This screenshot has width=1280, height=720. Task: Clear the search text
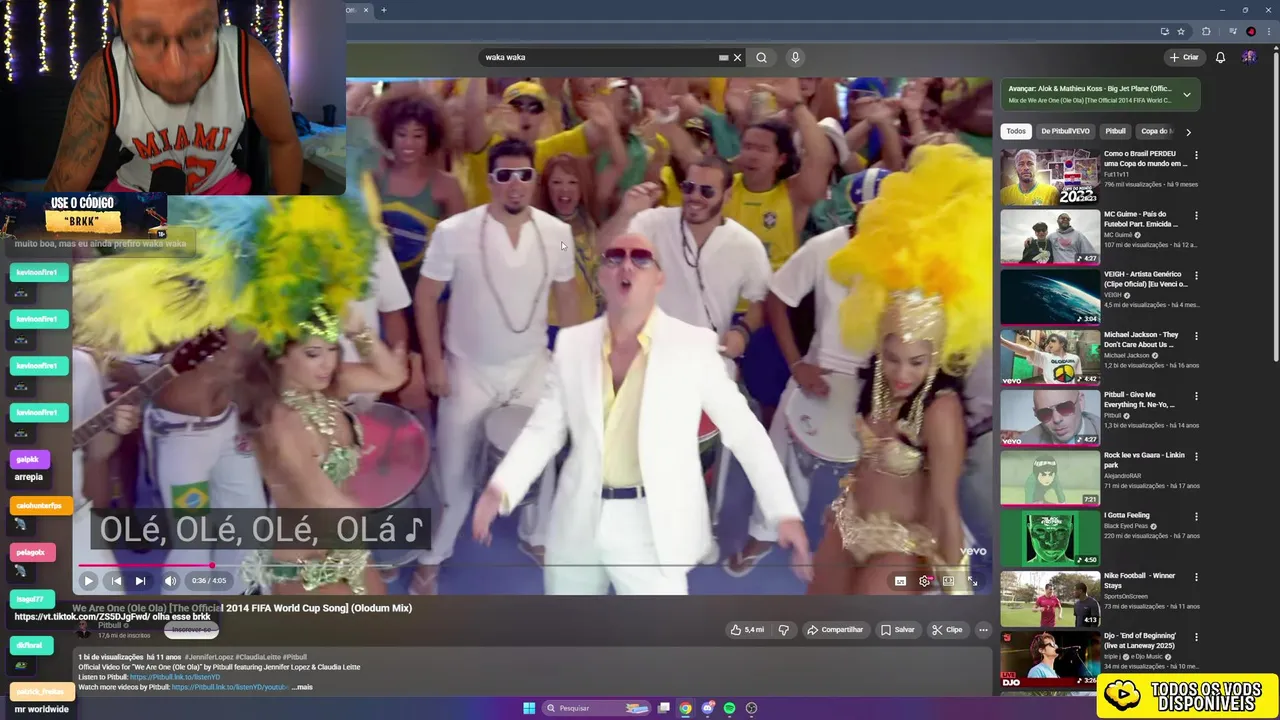738,57
